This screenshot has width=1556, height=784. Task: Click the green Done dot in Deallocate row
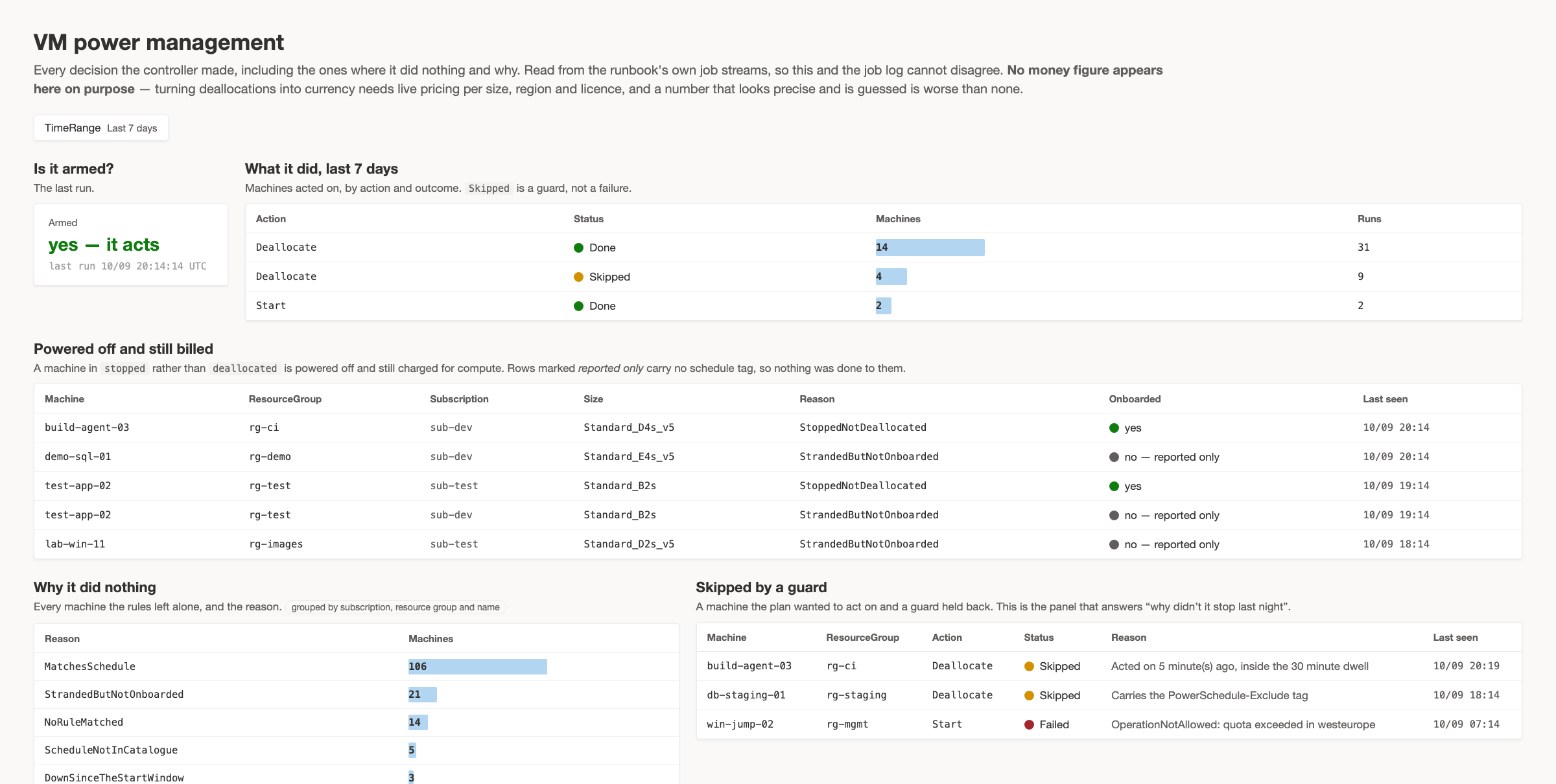click(579, 248)
